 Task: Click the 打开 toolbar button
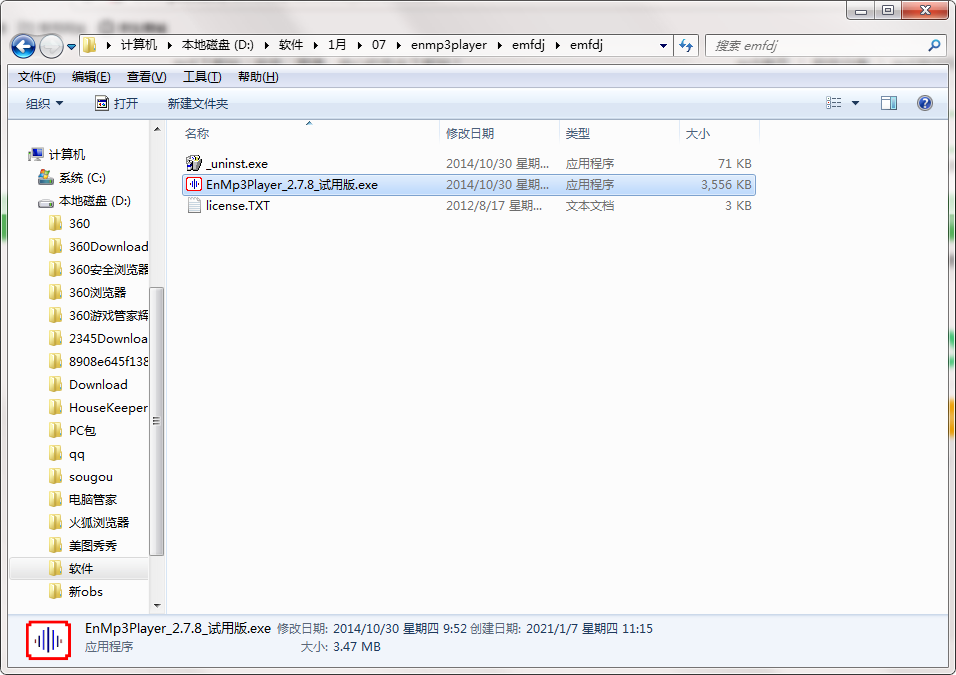[x=116, y=104]
